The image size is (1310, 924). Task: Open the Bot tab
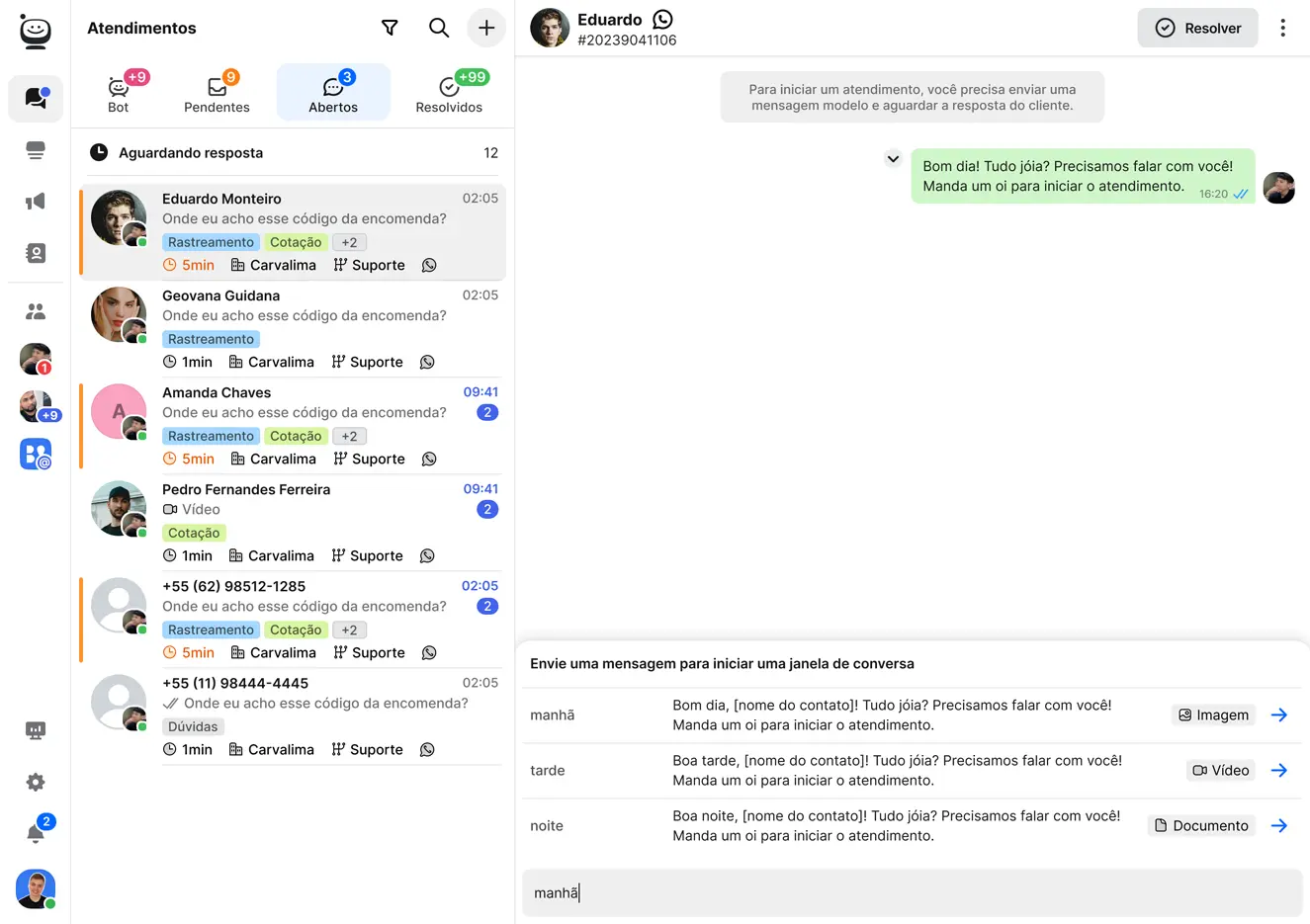(x=119, y=93)
